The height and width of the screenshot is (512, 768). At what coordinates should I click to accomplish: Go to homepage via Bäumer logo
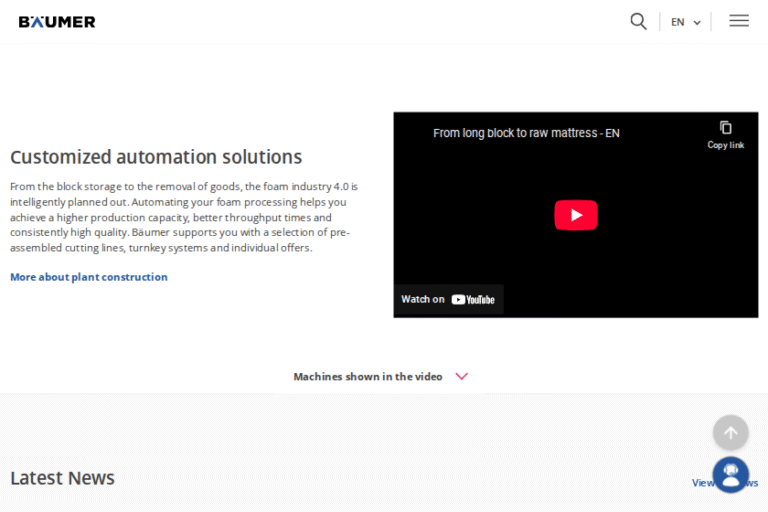pos(57,21)
